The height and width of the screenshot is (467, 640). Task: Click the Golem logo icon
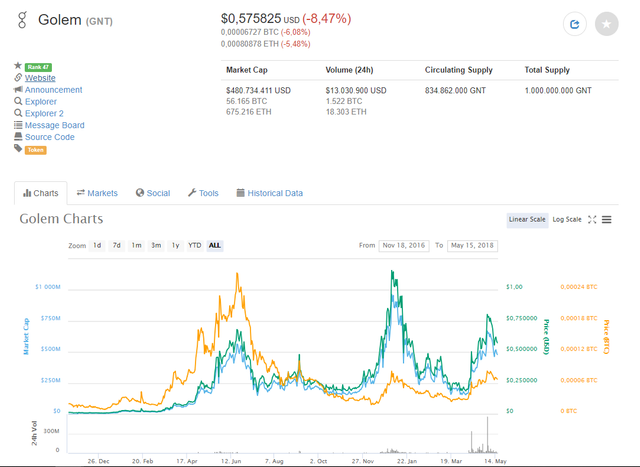pos(23,20)
